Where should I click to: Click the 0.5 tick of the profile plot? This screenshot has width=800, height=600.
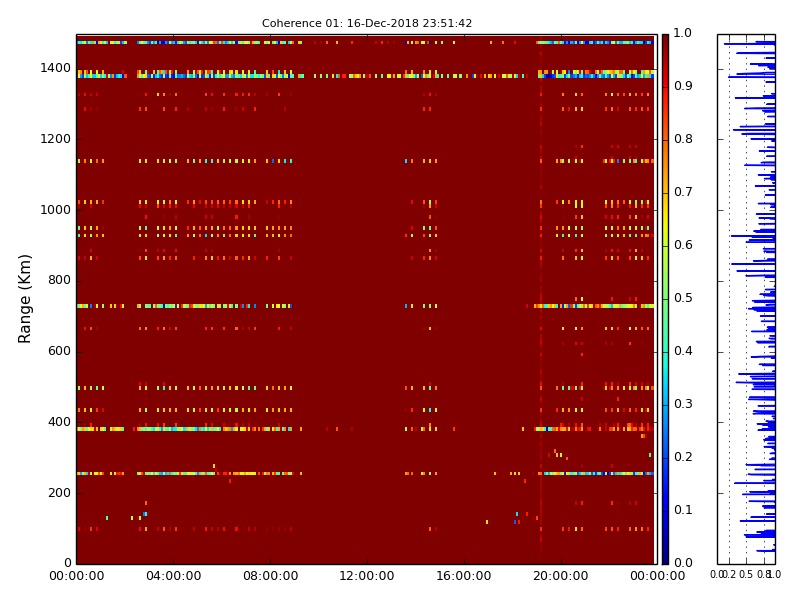(x=746, y=575)
